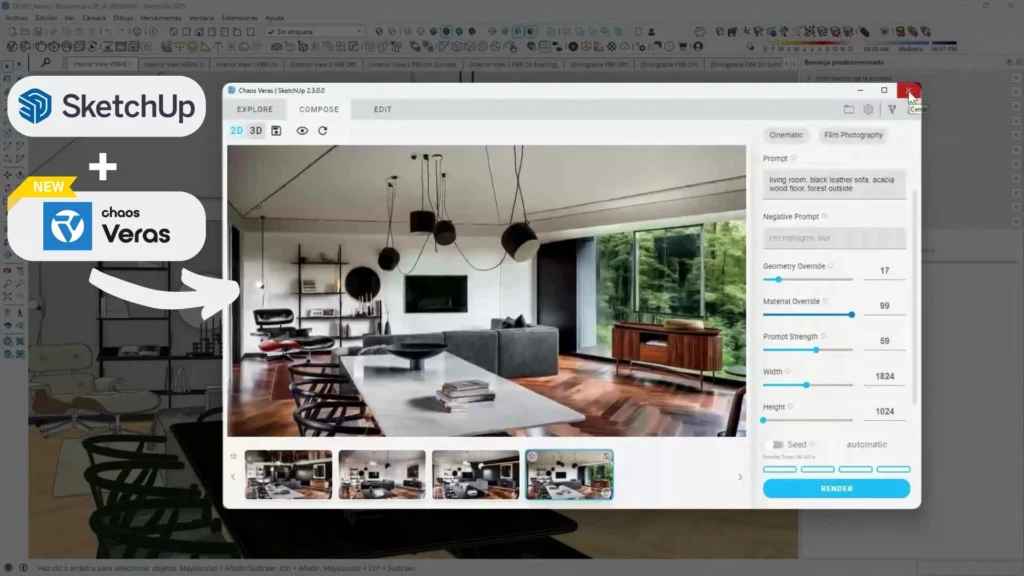
Task: Open the EXPLORE tab in Veras
Action: coord(255,110)
